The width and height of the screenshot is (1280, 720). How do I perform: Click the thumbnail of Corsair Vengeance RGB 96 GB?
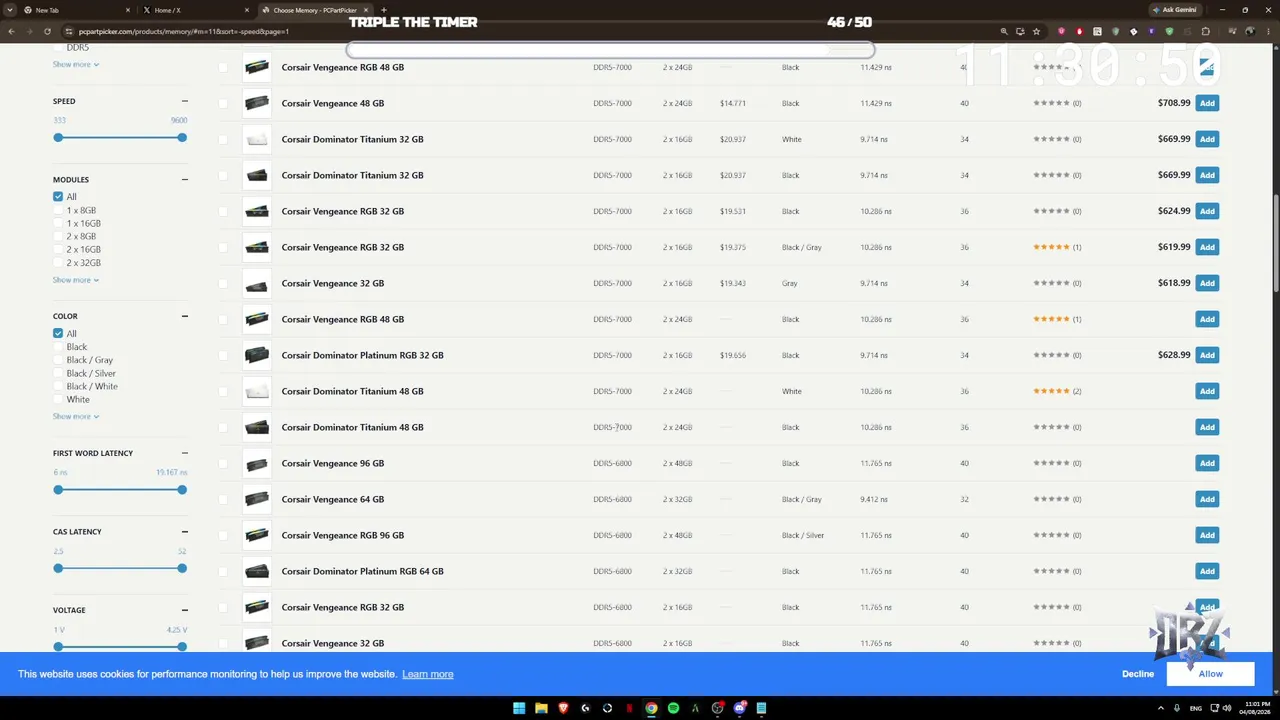(x=257, y=535)
